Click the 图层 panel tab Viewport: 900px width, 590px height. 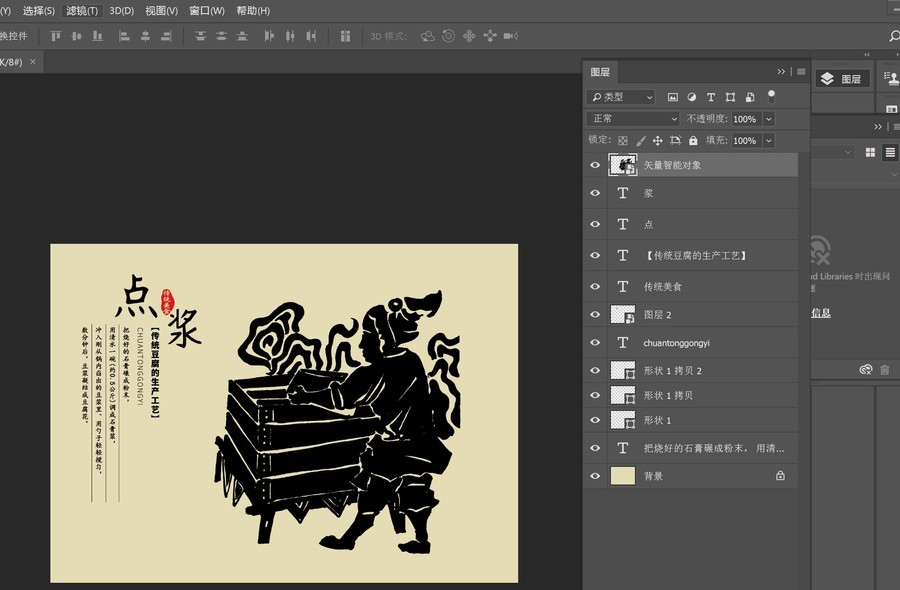coord(600,72)
